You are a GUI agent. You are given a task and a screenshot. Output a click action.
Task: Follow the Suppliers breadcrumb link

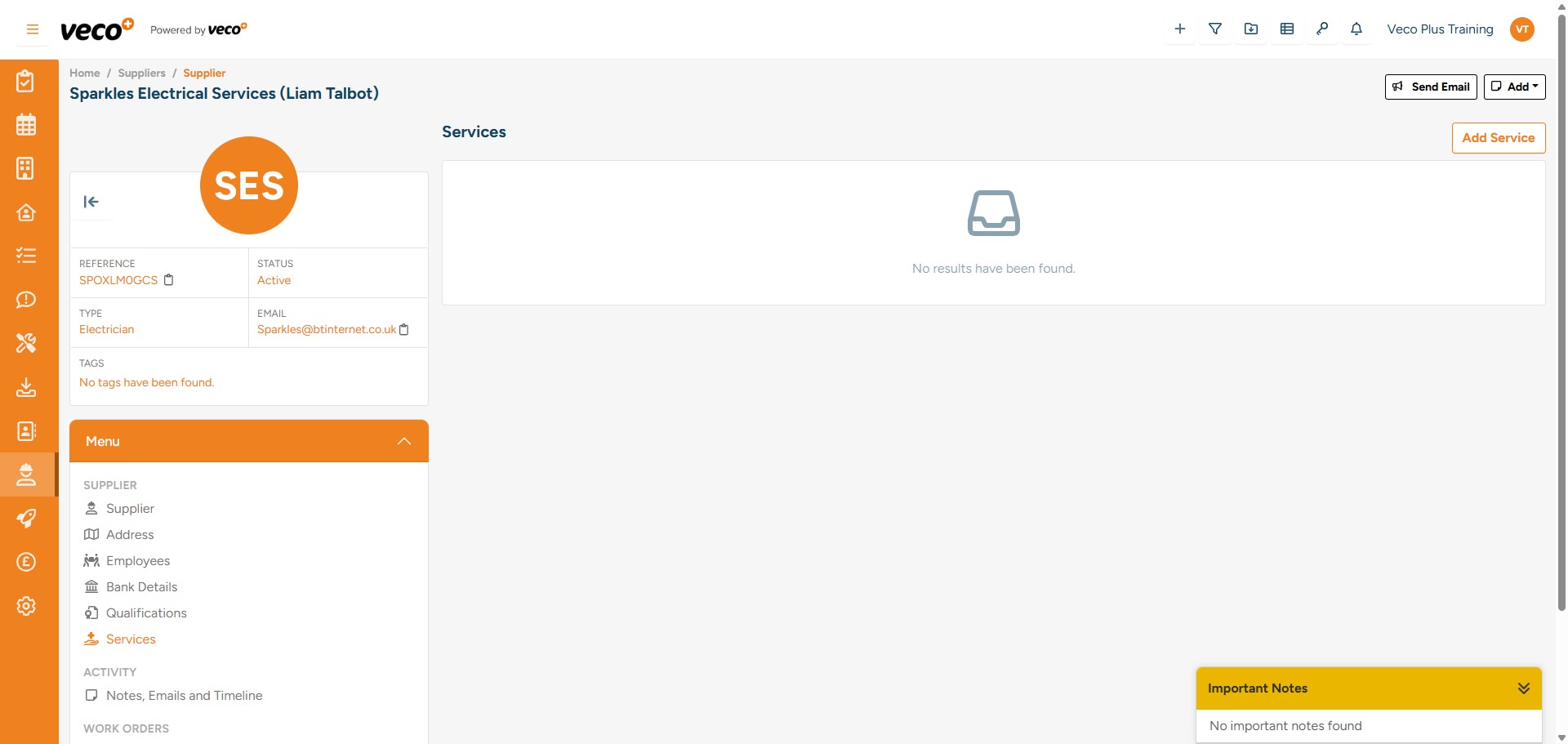tap(141, 73)
